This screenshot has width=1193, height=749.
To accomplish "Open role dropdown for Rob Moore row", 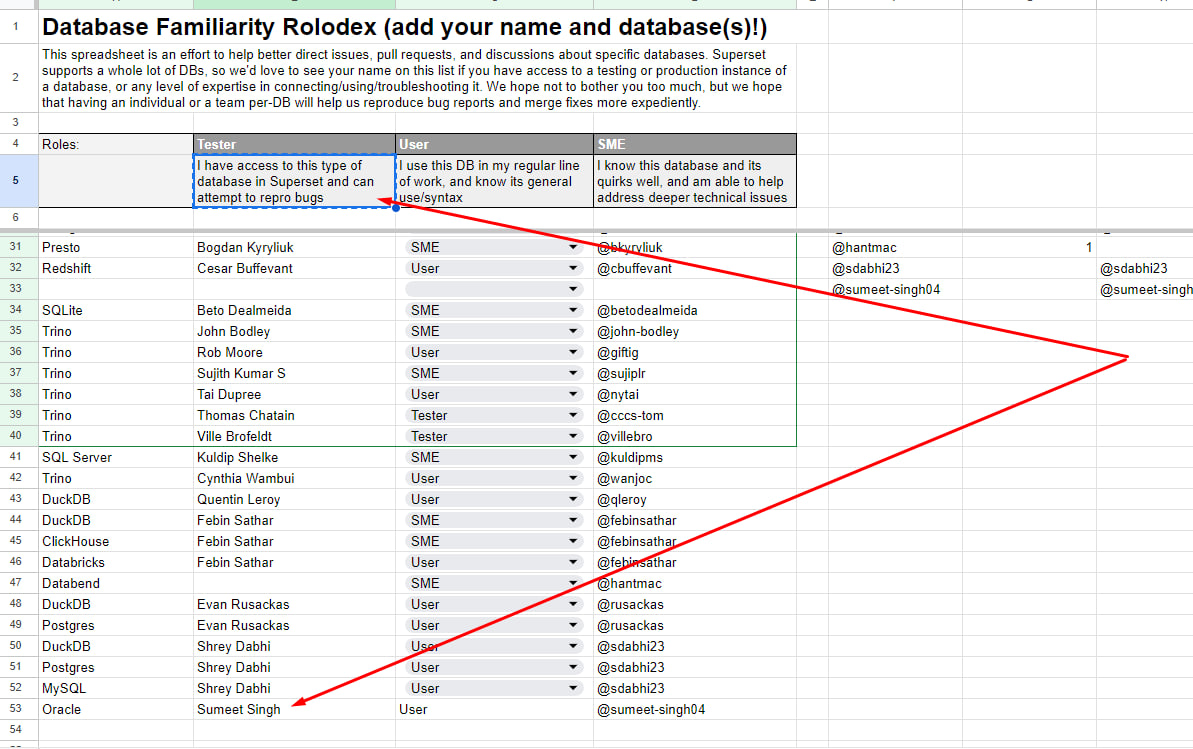I will [572, 352].
